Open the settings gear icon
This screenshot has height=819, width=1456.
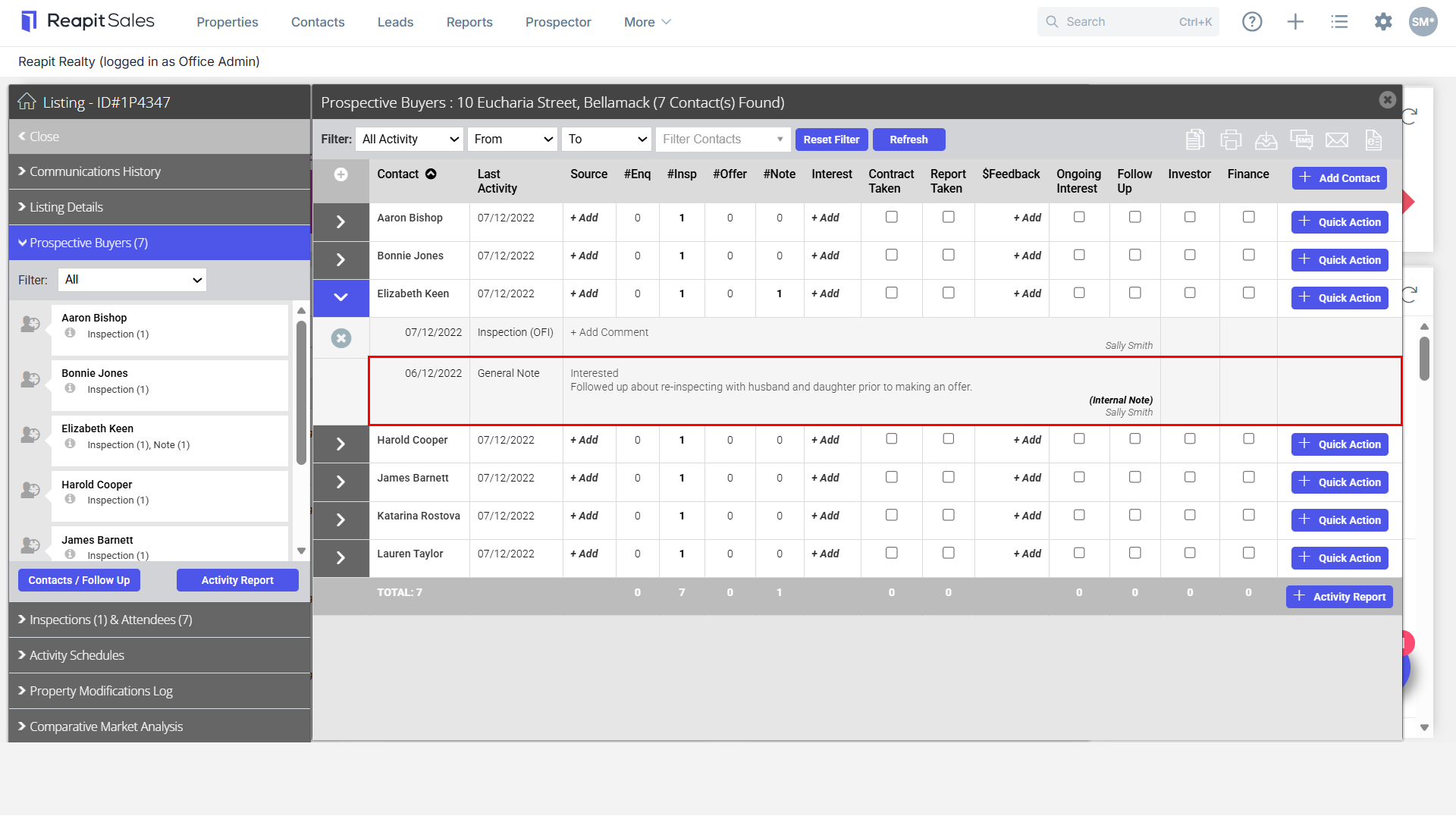[1383, 22]
